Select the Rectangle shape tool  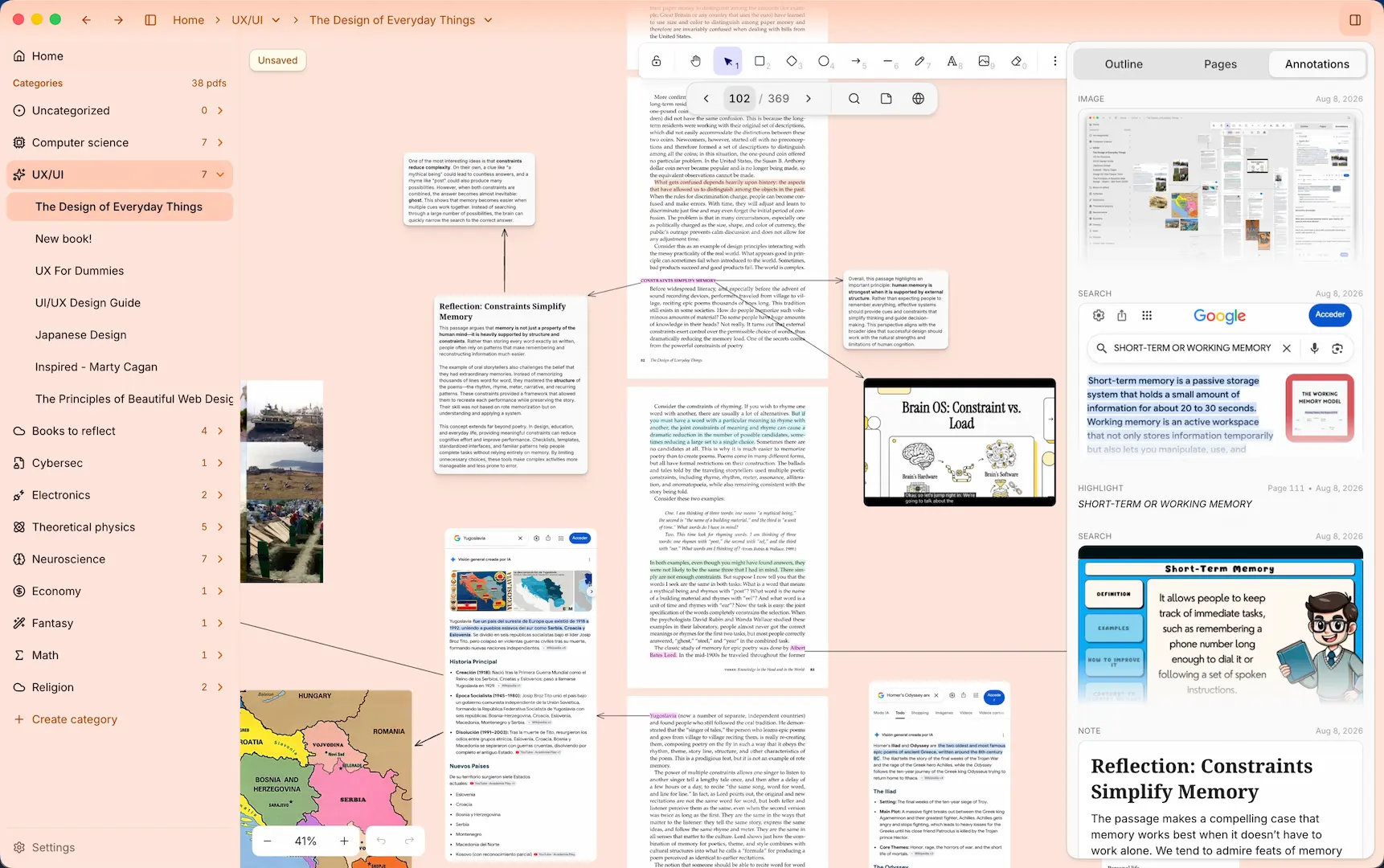click(x=760, y=61)
